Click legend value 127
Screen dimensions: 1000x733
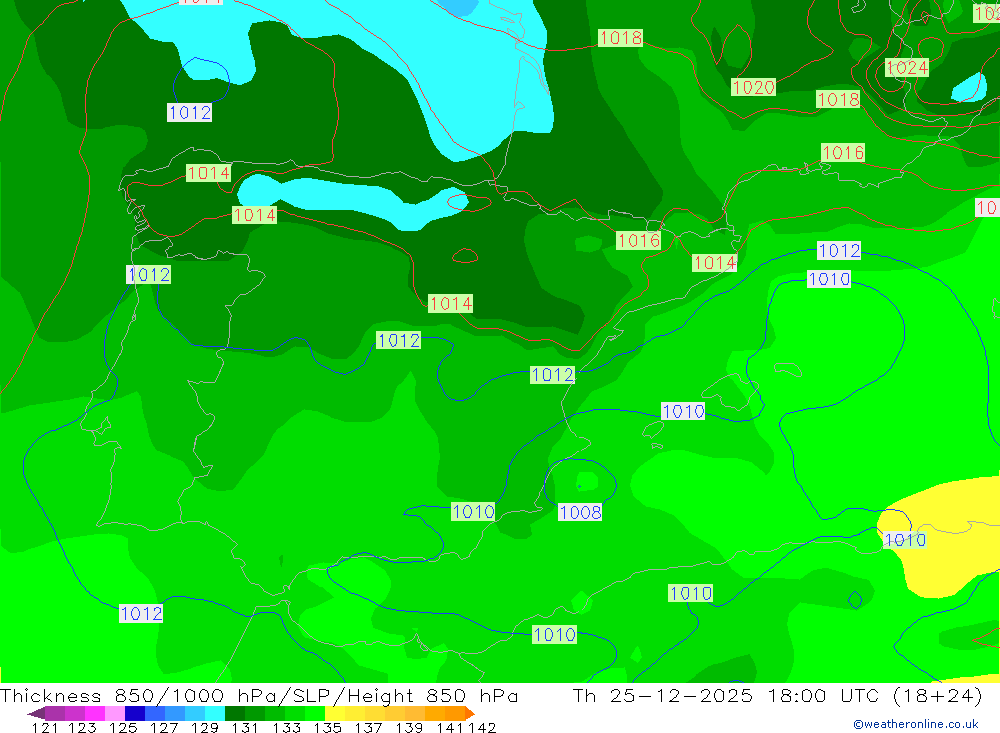[164, 727]
